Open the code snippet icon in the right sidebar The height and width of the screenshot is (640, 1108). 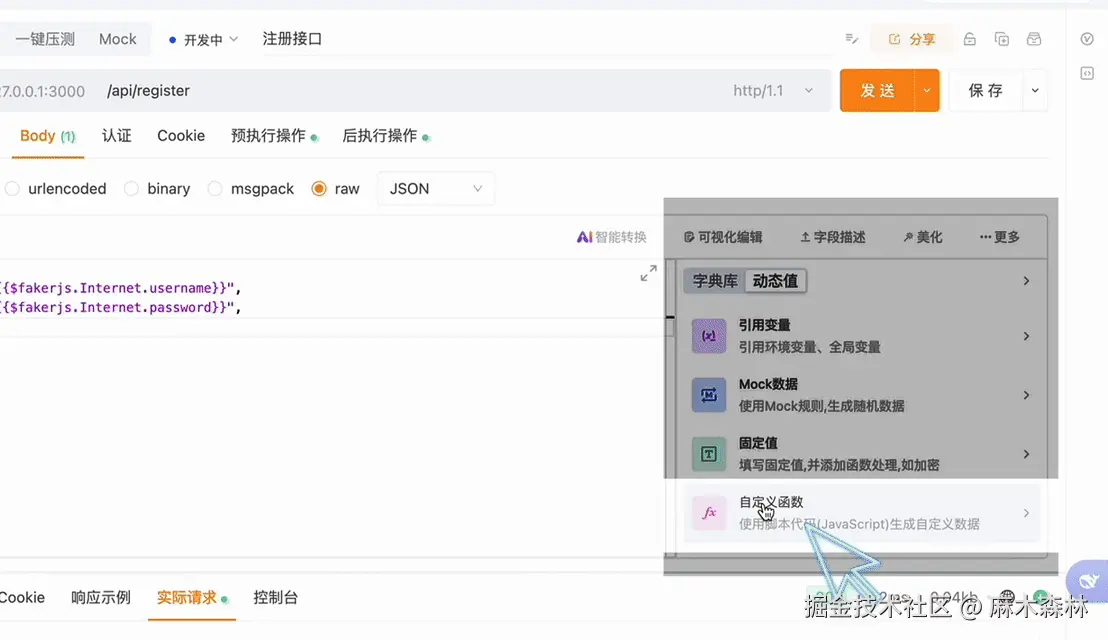point(1087,73)
